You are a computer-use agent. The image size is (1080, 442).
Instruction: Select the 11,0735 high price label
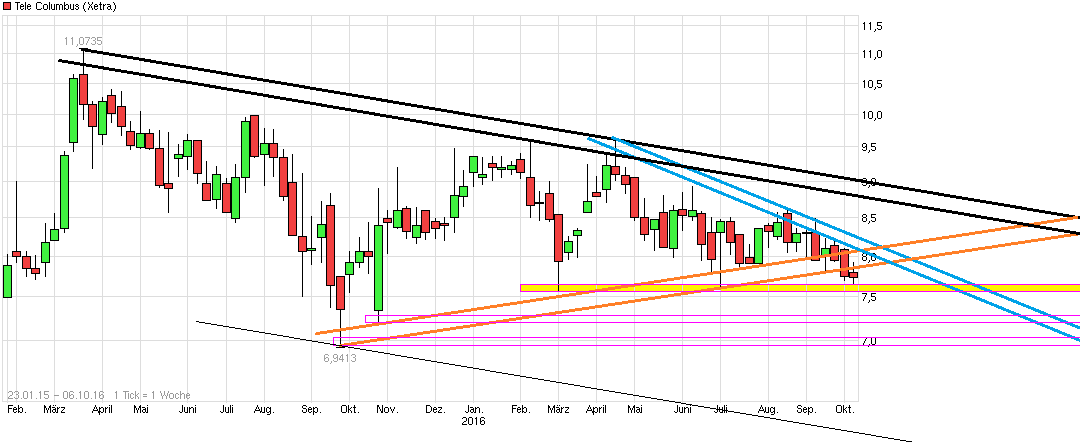pos(84,41)
